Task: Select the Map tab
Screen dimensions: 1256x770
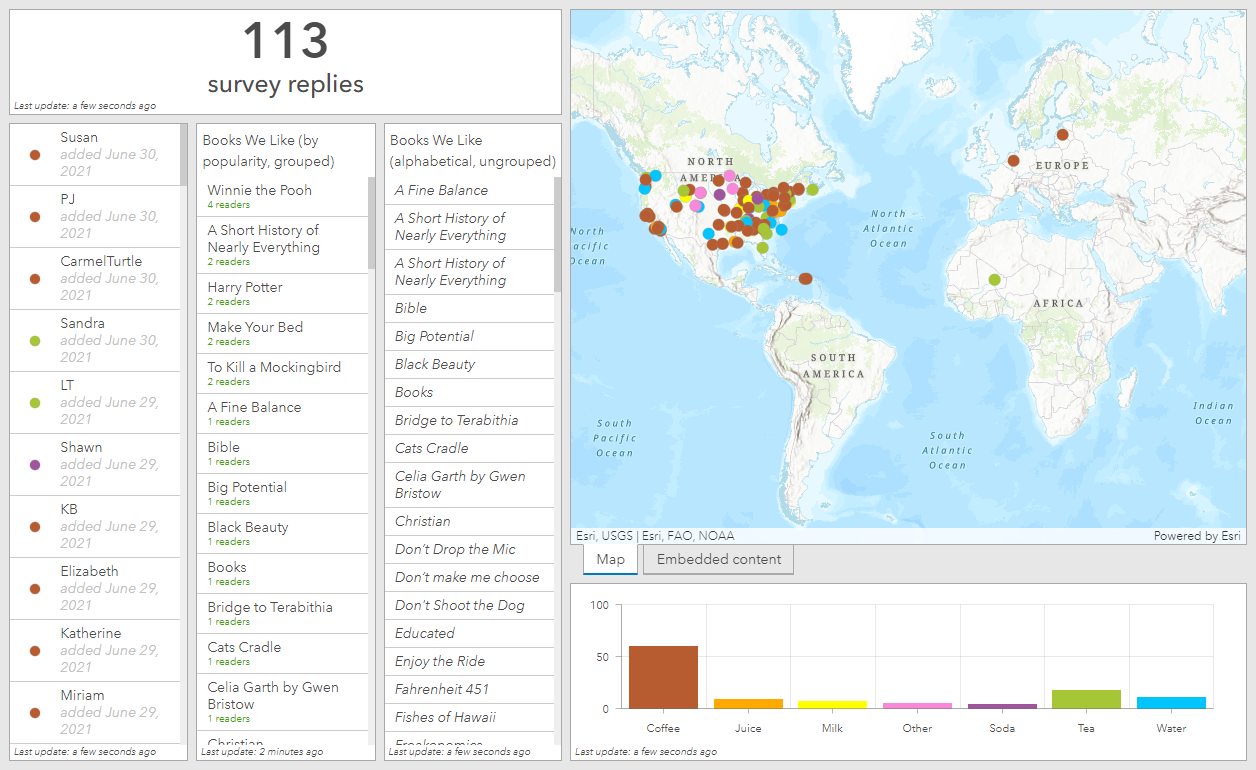Action: (610, 559)
